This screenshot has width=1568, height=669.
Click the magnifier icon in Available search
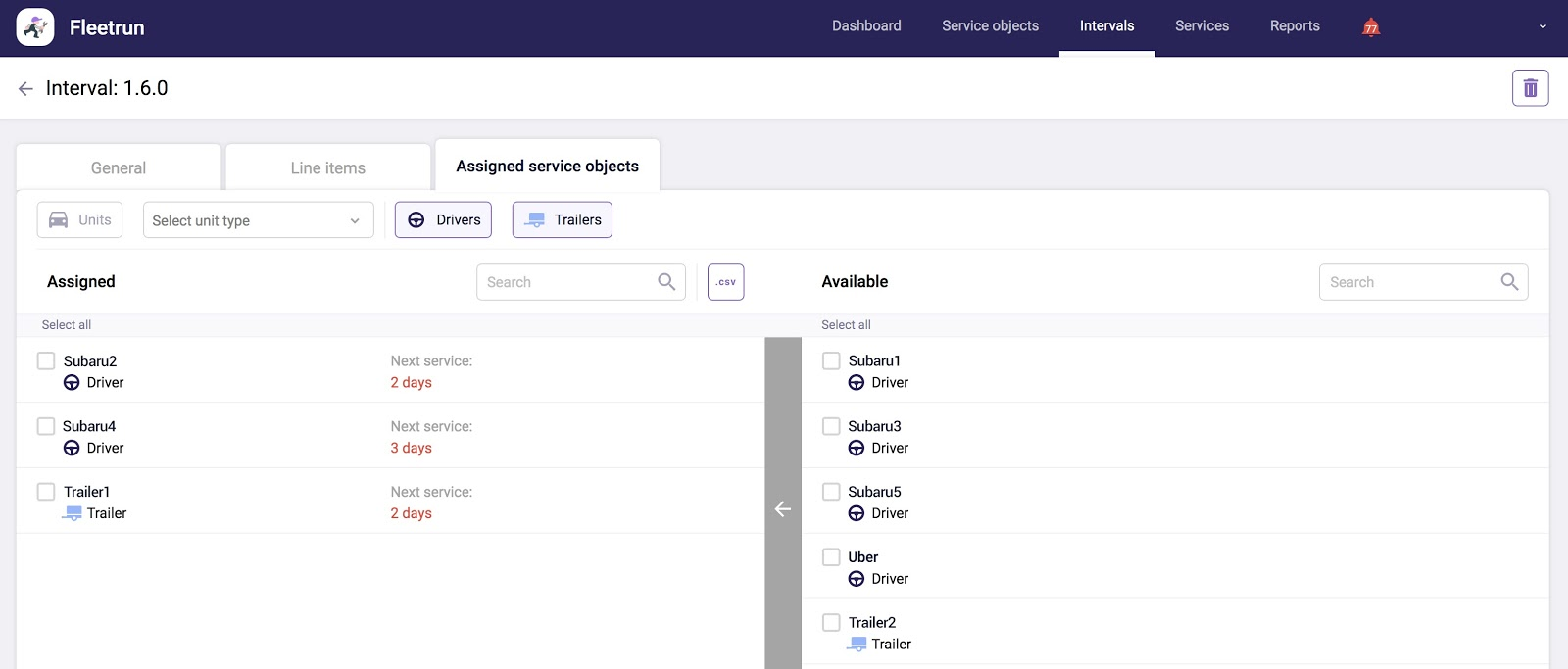point(1509,282)
